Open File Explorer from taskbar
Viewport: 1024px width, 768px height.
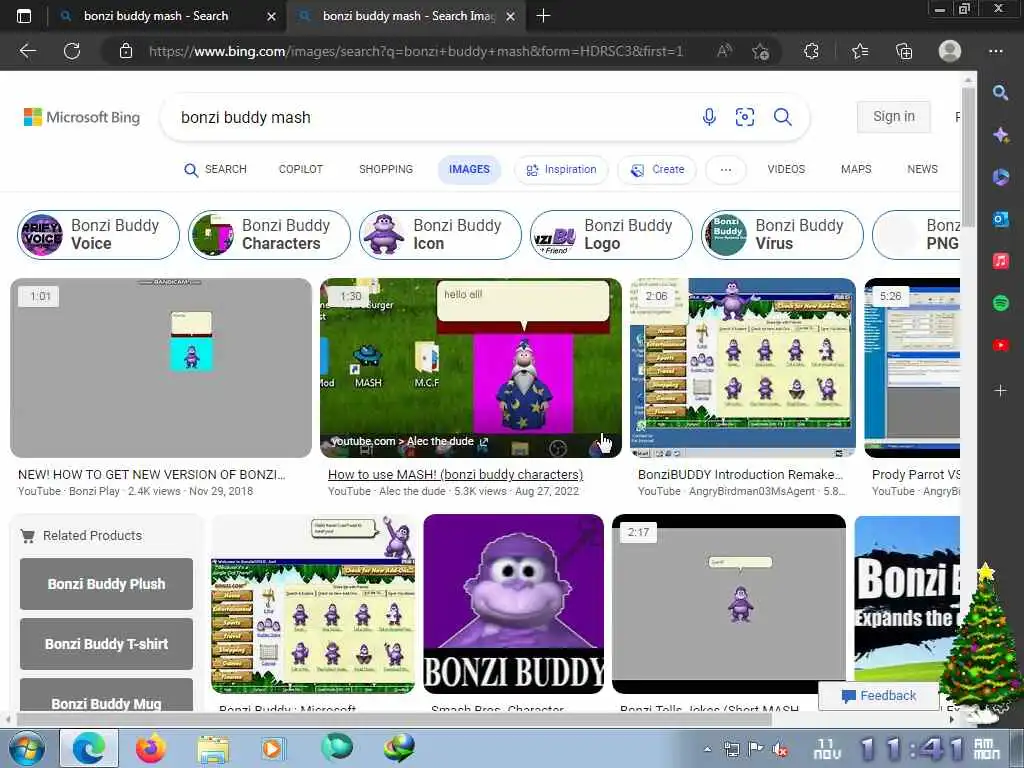213,748
